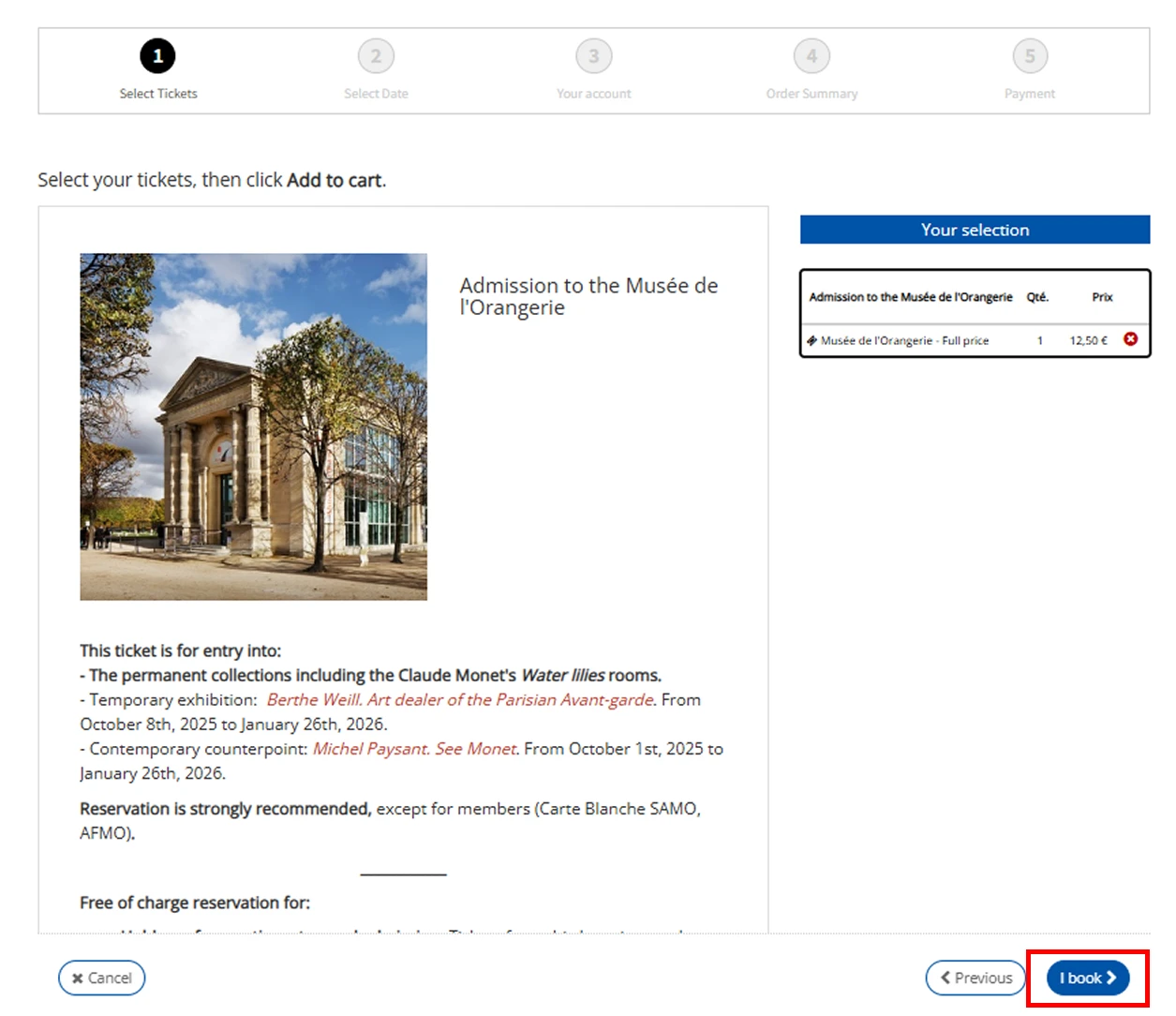
Task: Select the 'Payment' step label
Action: point(1029,94)
